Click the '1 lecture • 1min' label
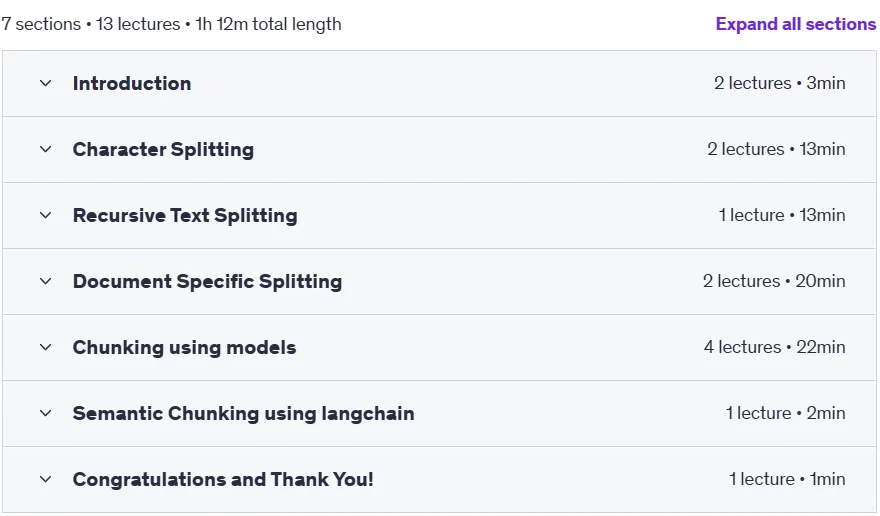This screenshot has width=880, height=516. (x=787, y=479)
